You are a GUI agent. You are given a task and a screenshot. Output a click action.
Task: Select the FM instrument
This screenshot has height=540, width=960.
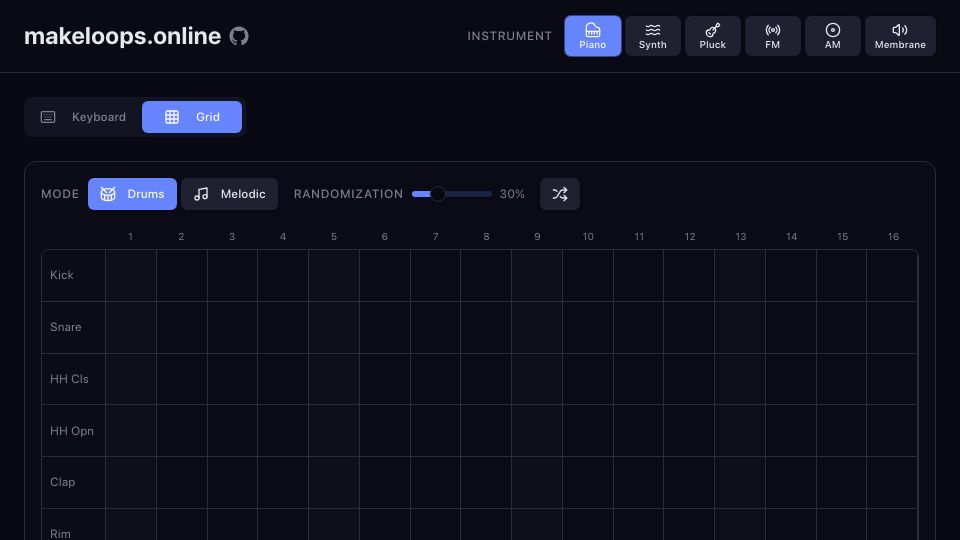point(773,36)
